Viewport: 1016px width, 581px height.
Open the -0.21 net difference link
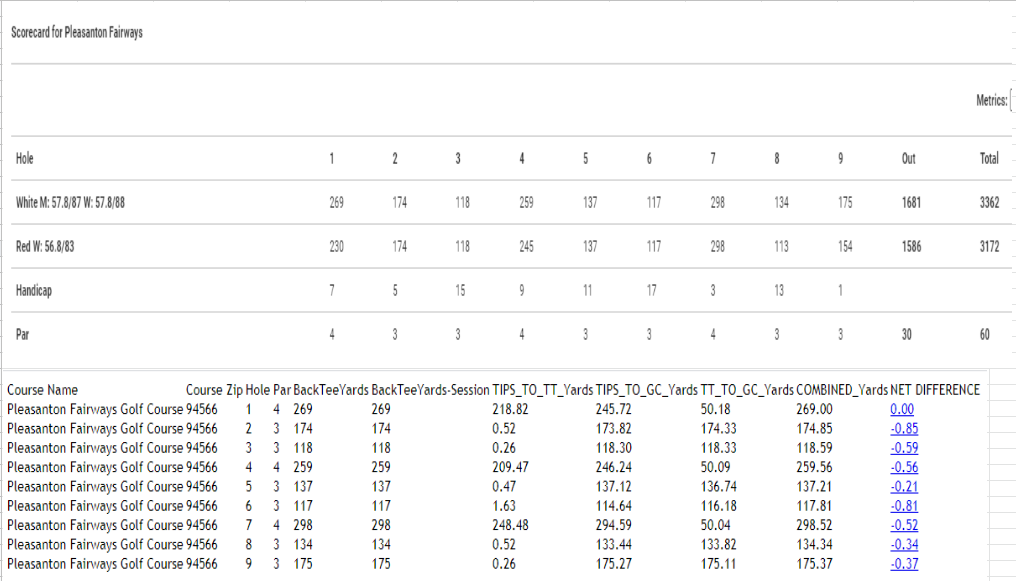click(x=904, y=487)
